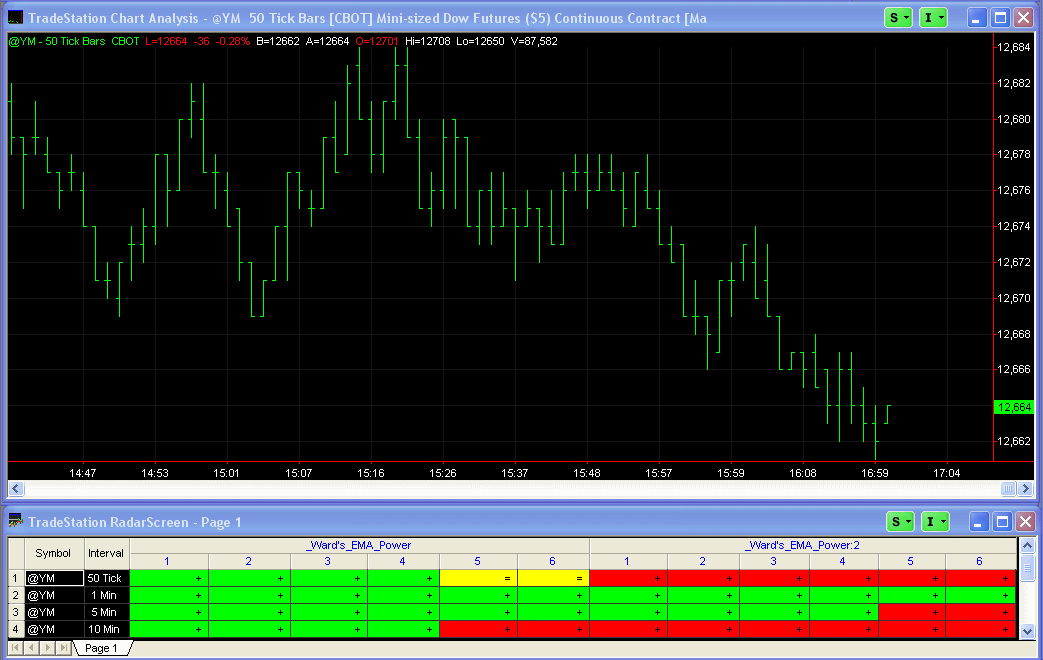Click the Interval column header
Screen dimensions: 1043x660
pos(106,553)
